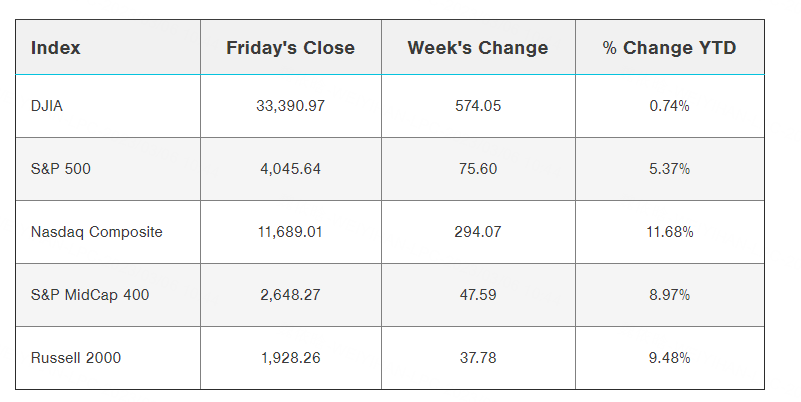Screen dimensions: 801x402
Task: Select the DJIA close value 33,390.97
Action: point(290,106)
